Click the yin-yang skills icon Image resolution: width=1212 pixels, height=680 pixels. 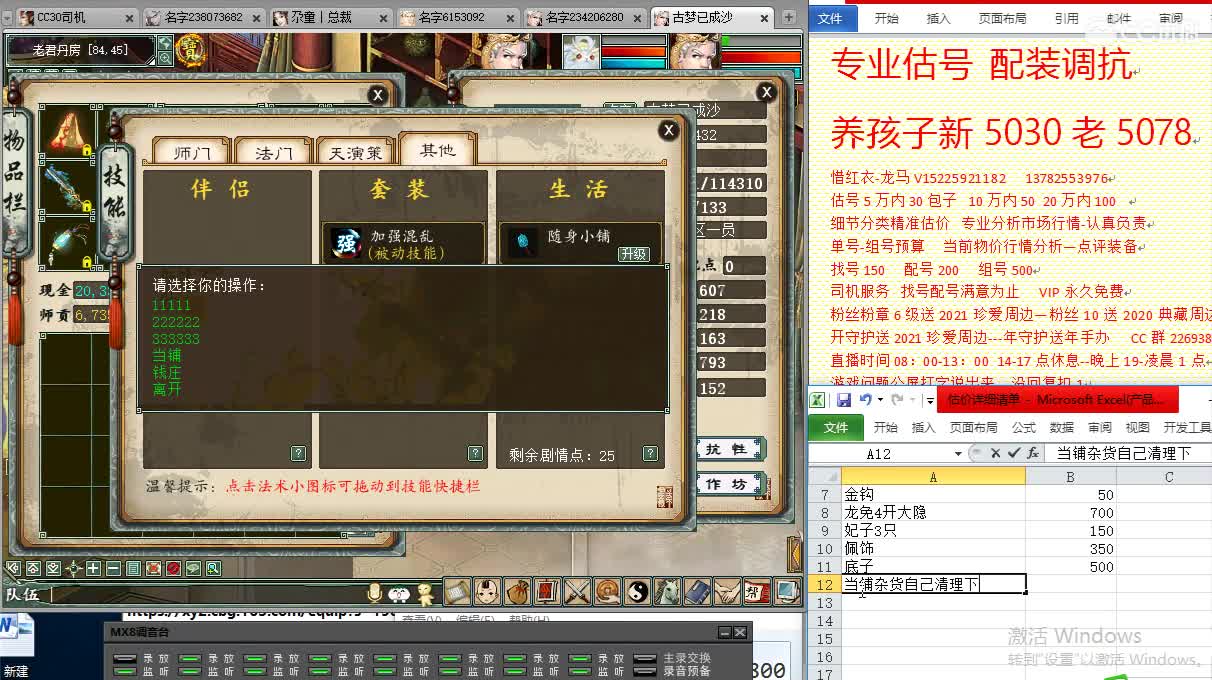click(x=637, y=592)
